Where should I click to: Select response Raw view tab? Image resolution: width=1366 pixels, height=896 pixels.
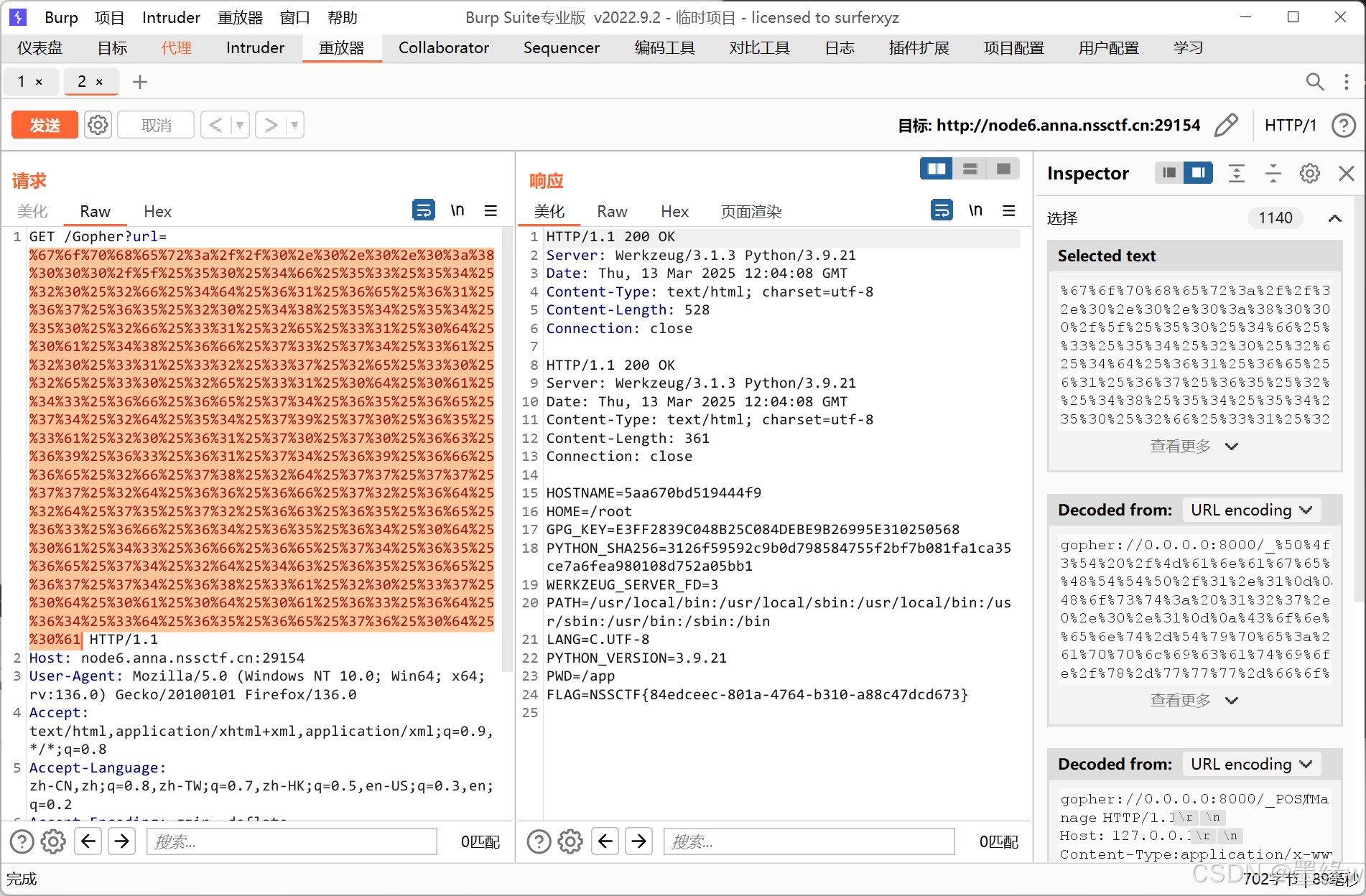pyautogui.click(x=612, y=211)
